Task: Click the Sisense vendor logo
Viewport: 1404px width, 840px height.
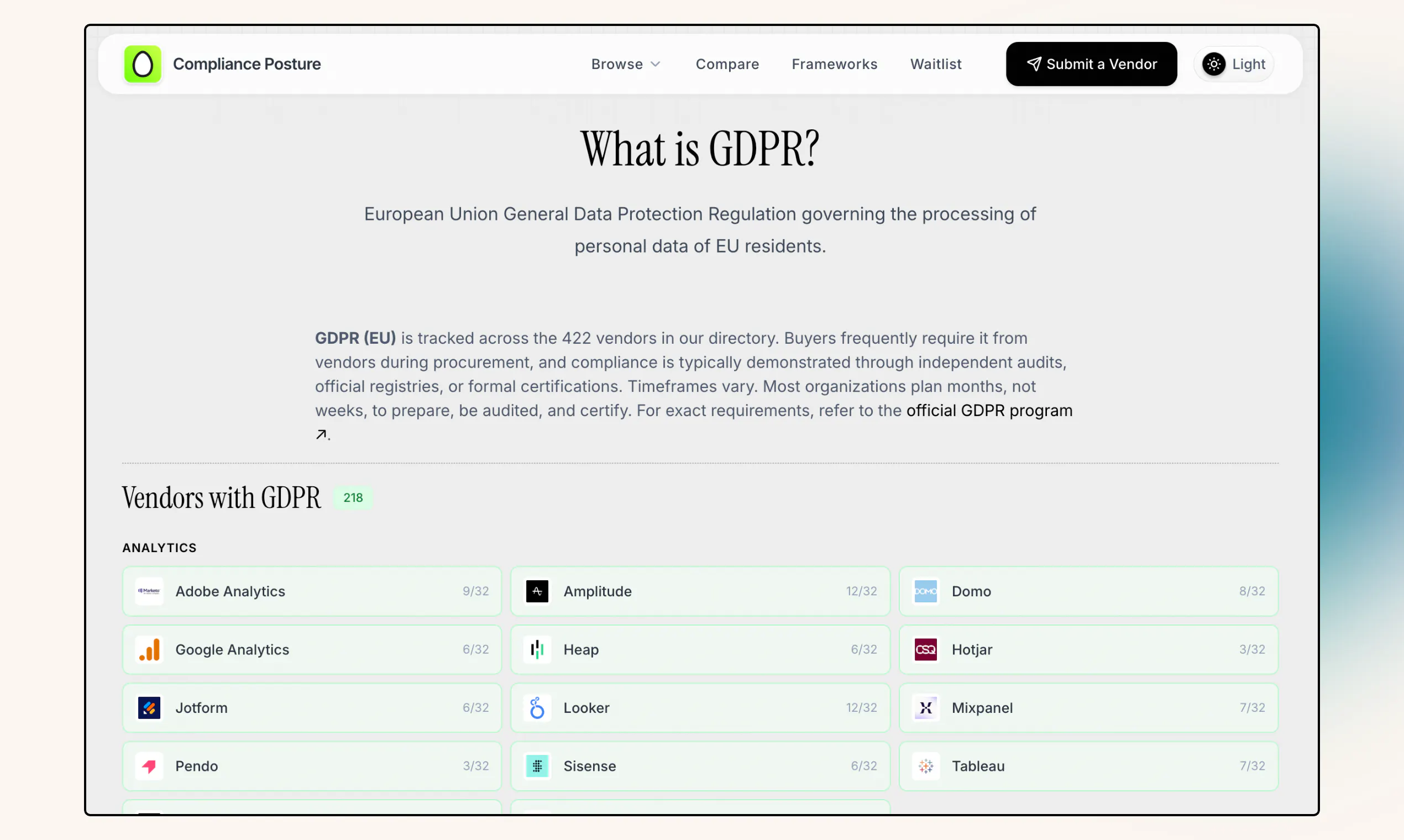Action: click(x=537, y=766)
